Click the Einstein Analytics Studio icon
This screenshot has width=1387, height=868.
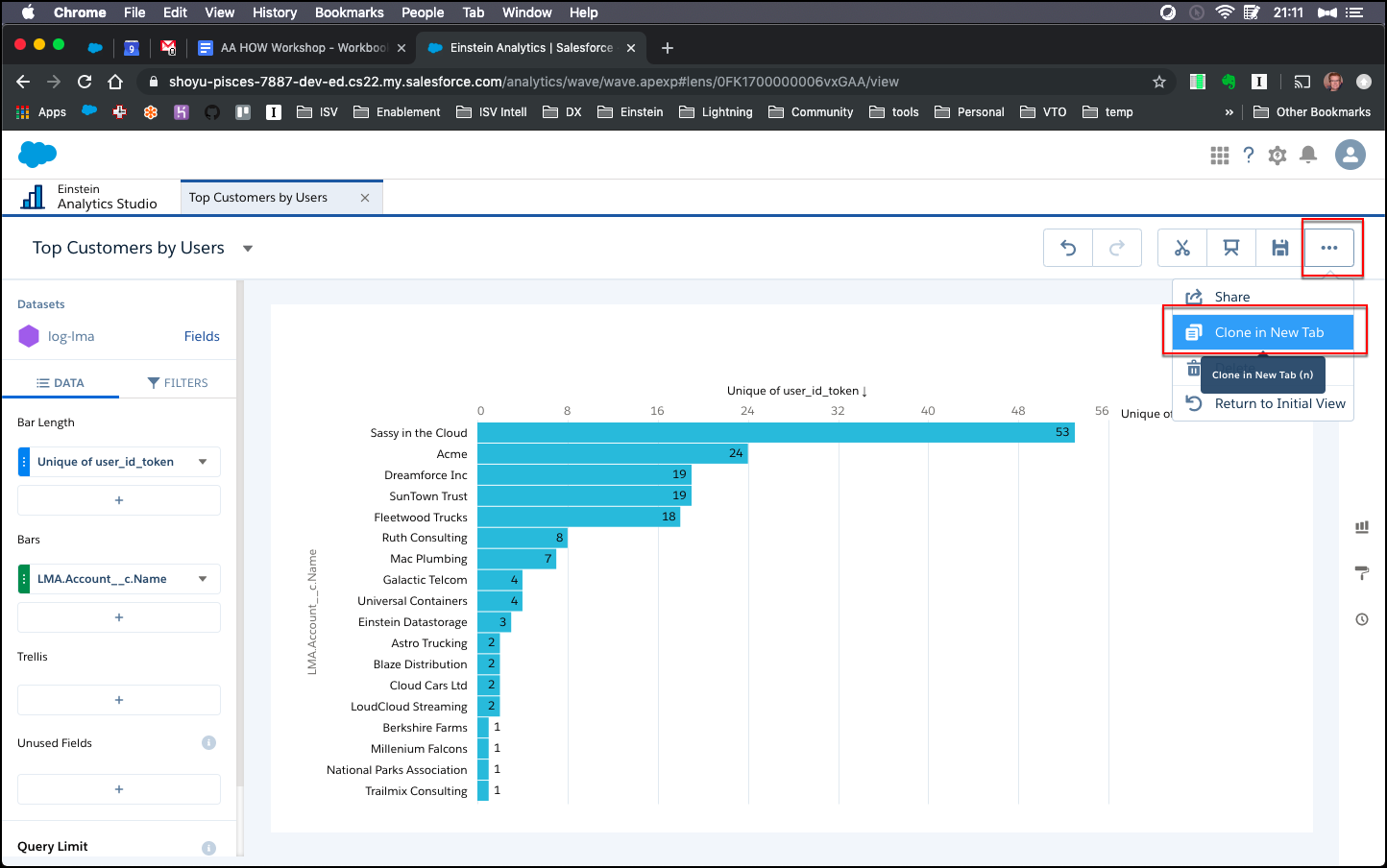pyautogui.click(x=33, y=197)
